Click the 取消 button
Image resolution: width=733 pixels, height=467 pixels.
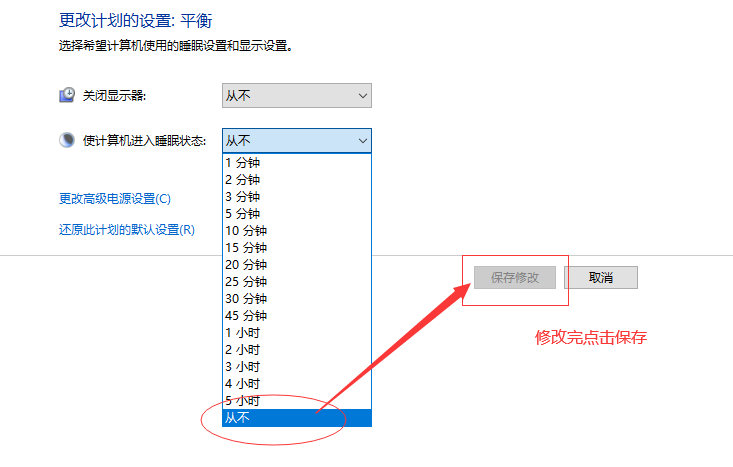point(601,278)
